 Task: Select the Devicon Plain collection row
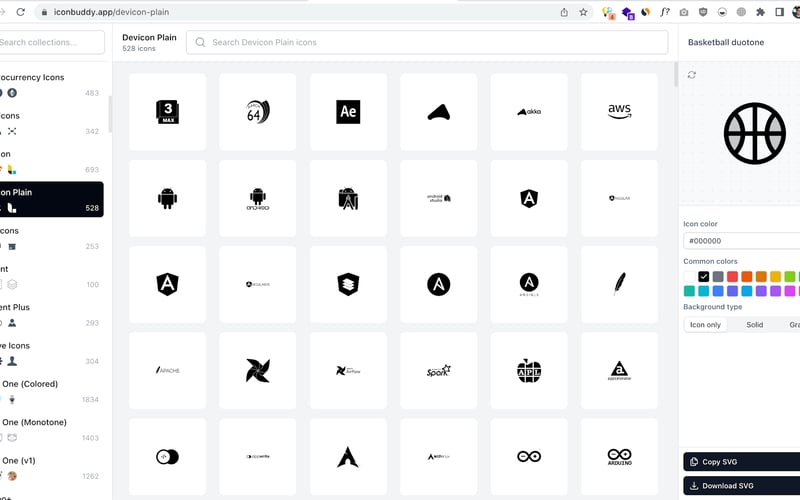click(x=51, y=199)
